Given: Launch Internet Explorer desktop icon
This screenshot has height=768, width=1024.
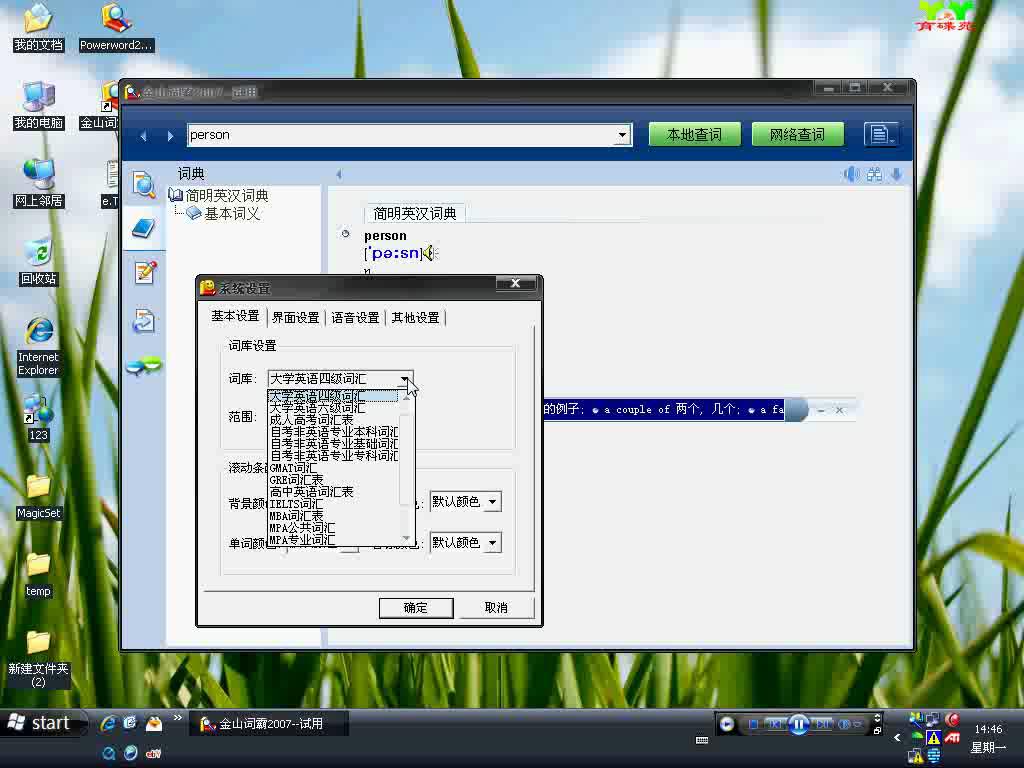Looking at the screenshot, I should (x=39, y=347).
